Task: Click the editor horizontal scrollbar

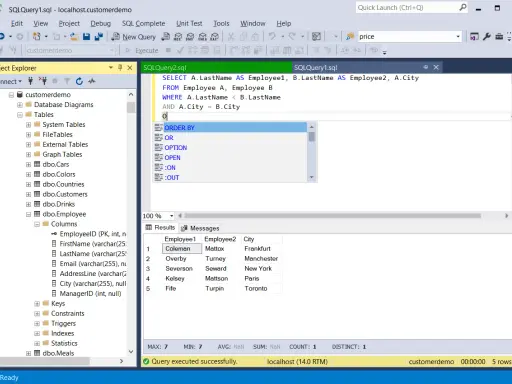Action: (x=332, y=216)
